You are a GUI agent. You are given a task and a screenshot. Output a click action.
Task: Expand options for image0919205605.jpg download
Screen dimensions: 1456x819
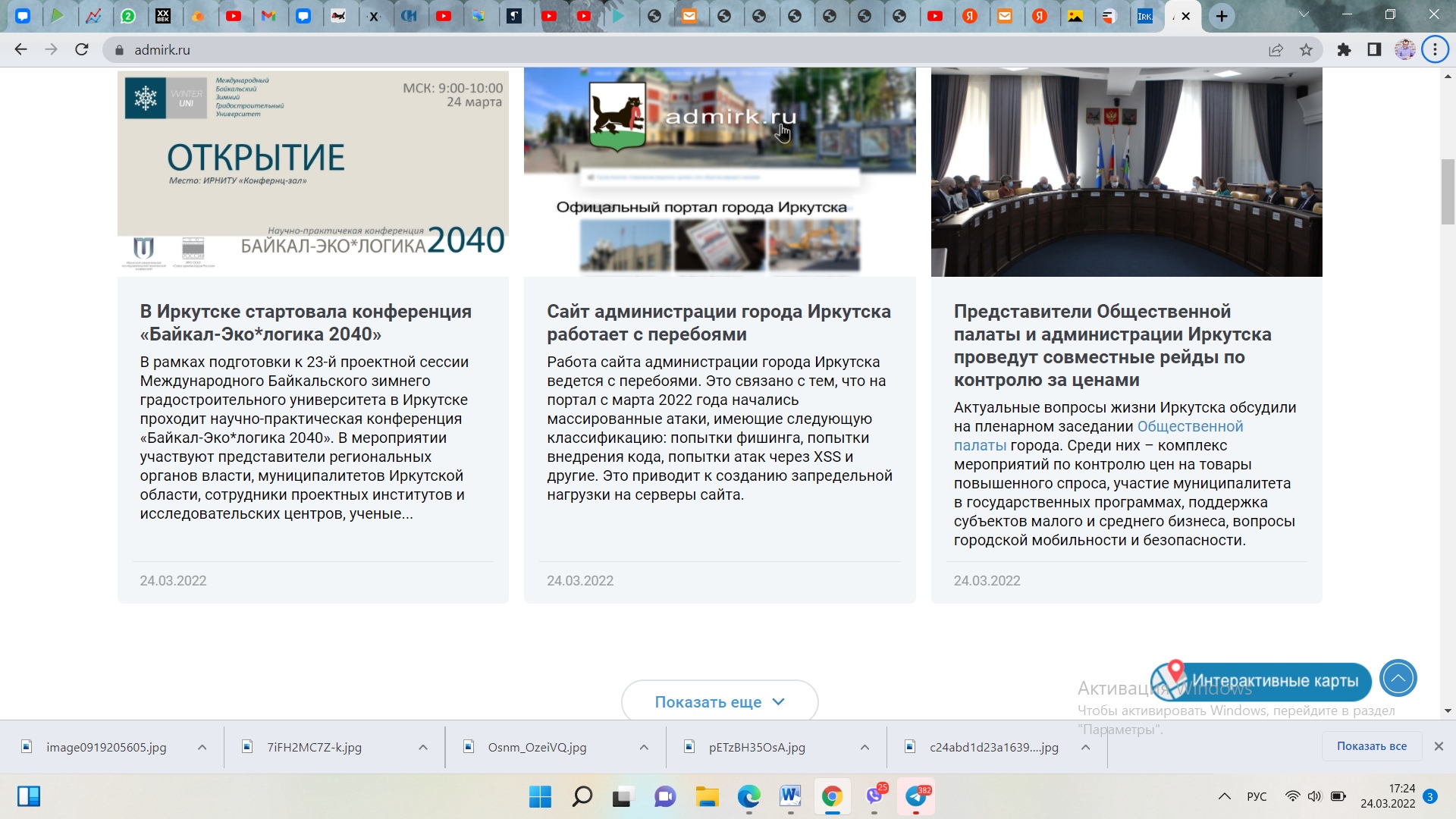[202, 747]
